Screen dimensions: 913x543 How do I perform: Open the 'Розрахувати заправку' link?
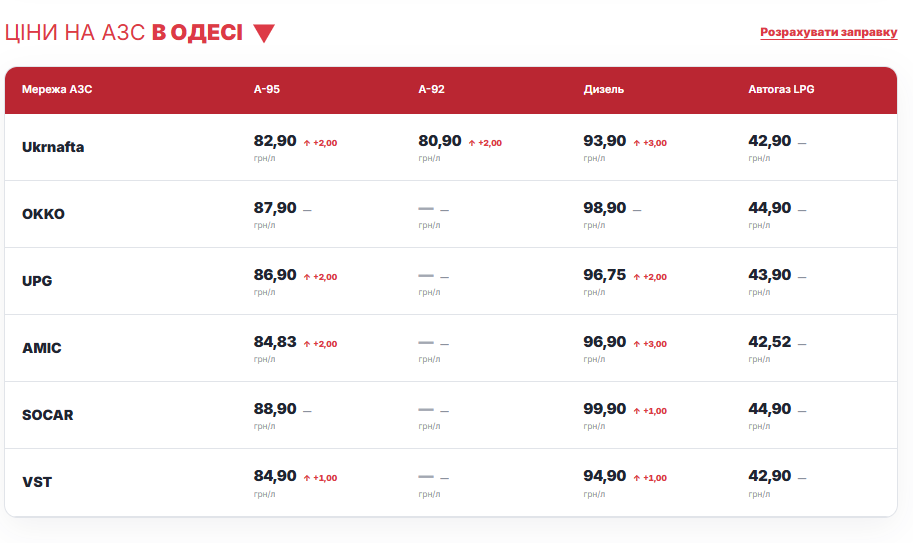tap(829, 32)
